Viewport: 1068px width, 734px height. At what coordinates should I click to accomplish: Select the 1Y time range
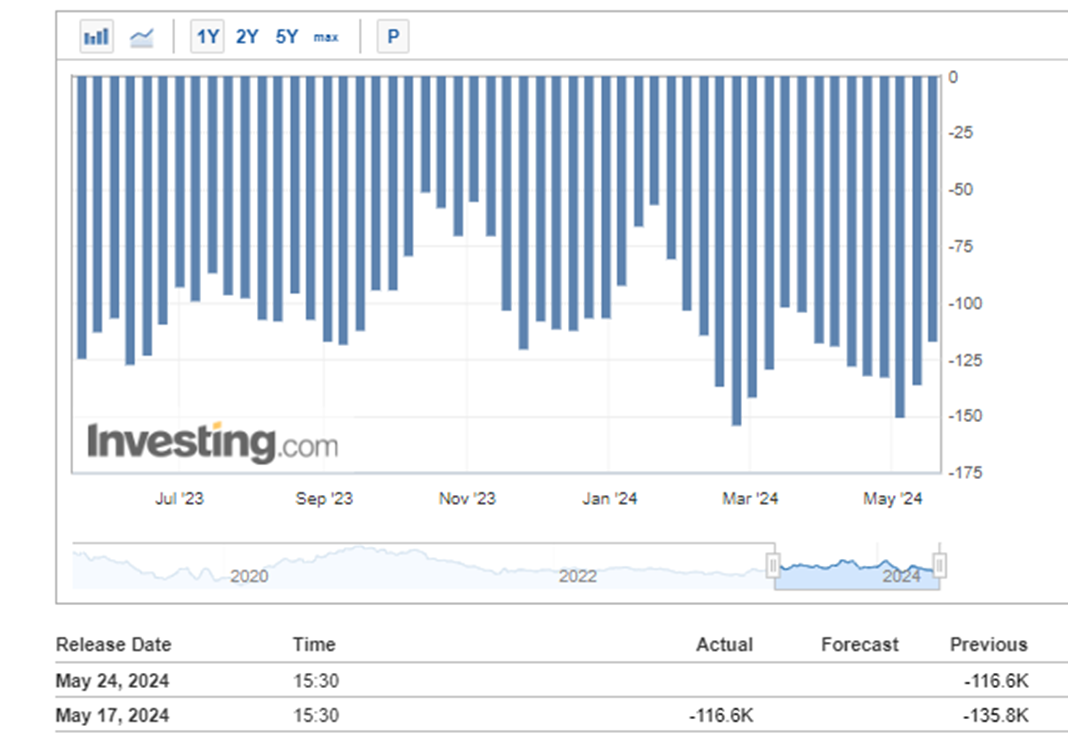click(207, 37)
